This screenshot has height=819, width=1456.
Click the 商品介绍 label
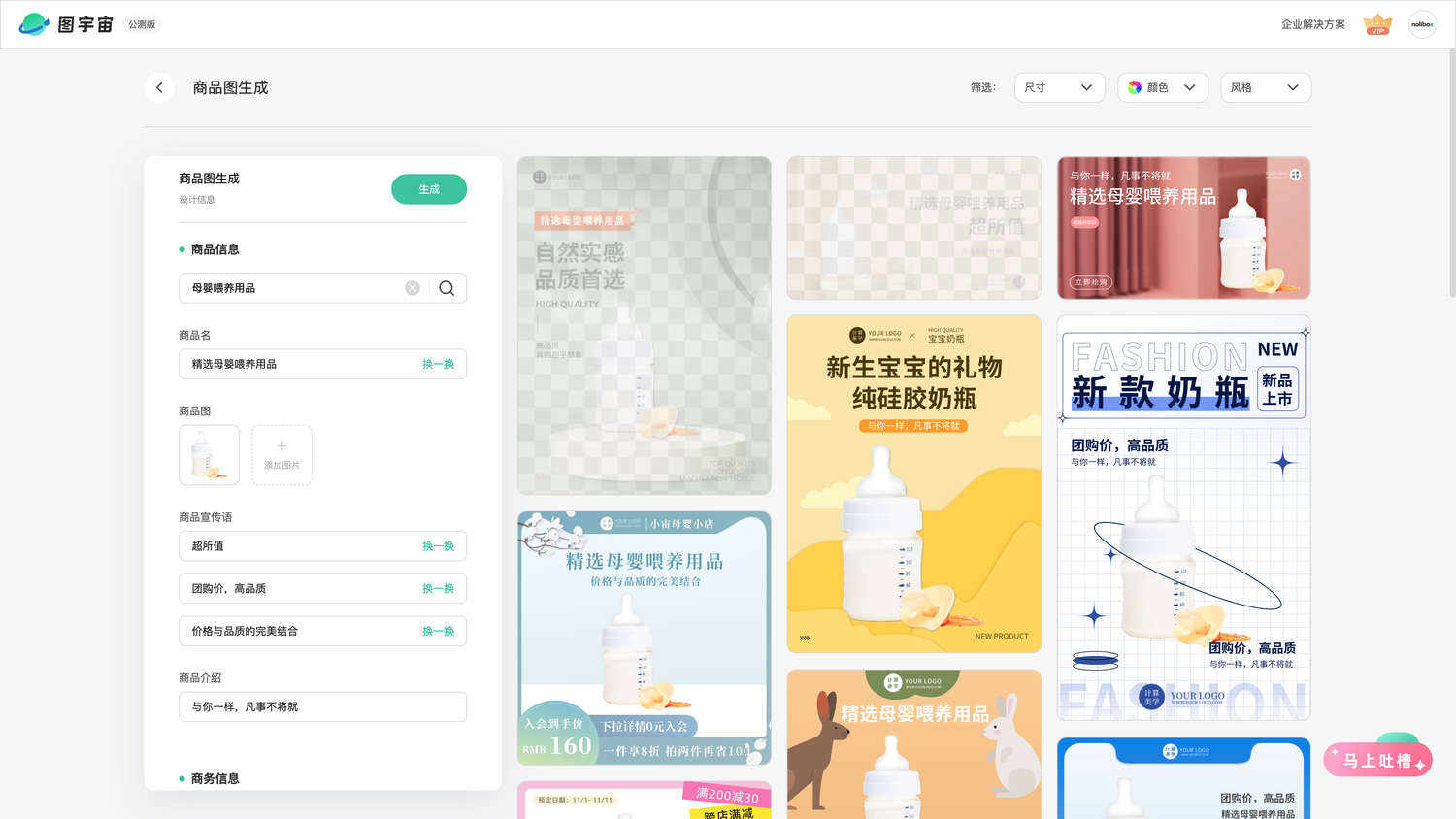200,678
